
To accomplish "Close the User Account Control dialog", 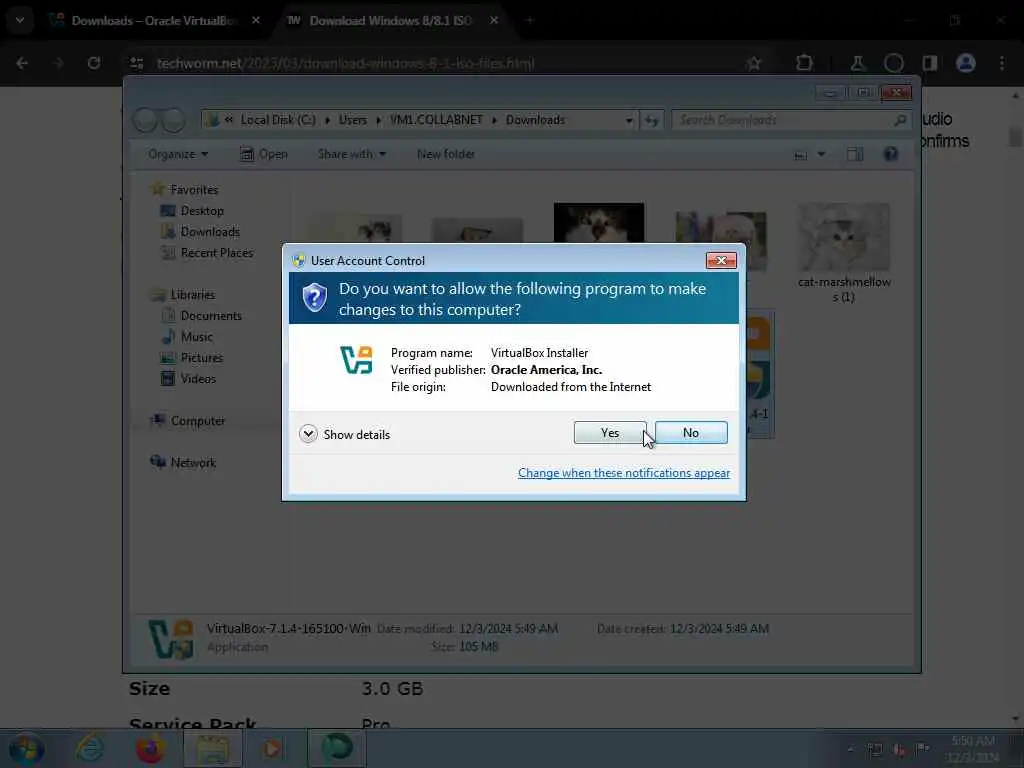I will pyautogui.click(x=721, y=261).
